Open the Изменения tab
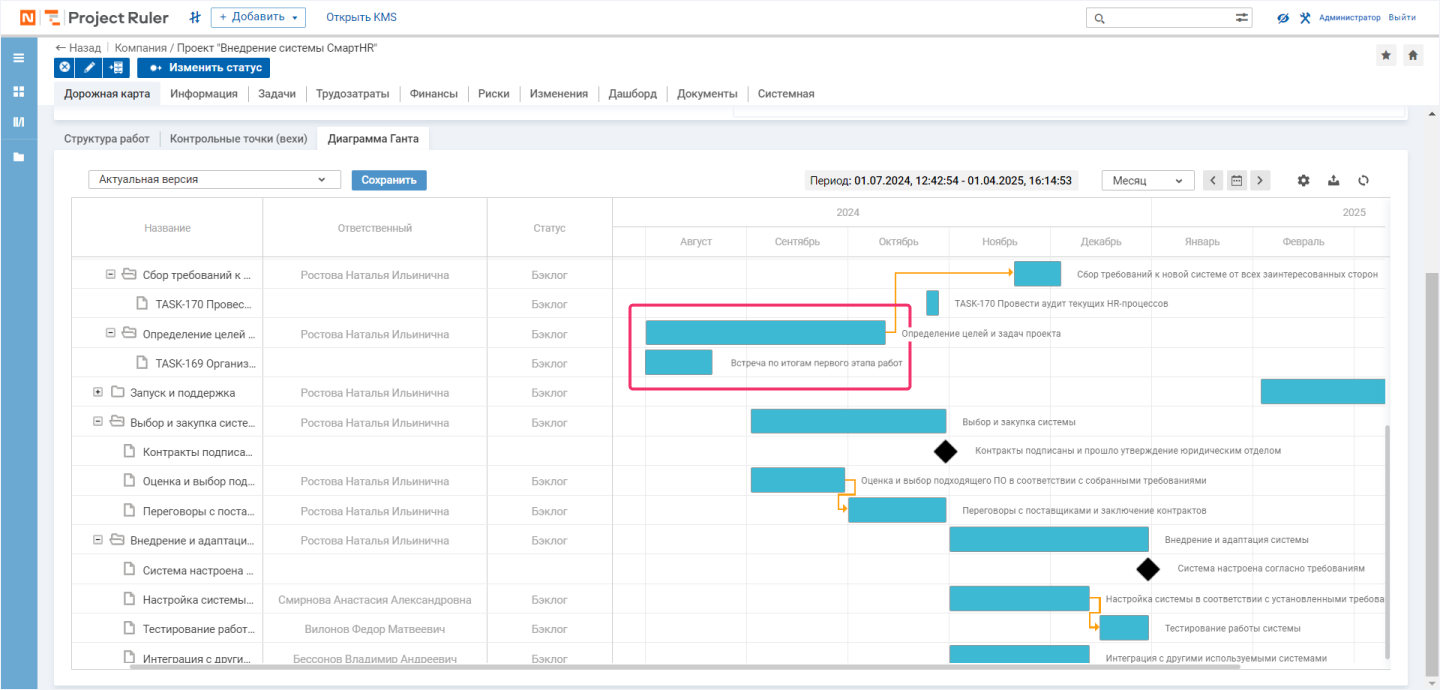 pyautogui.click(x=559, y=94)
